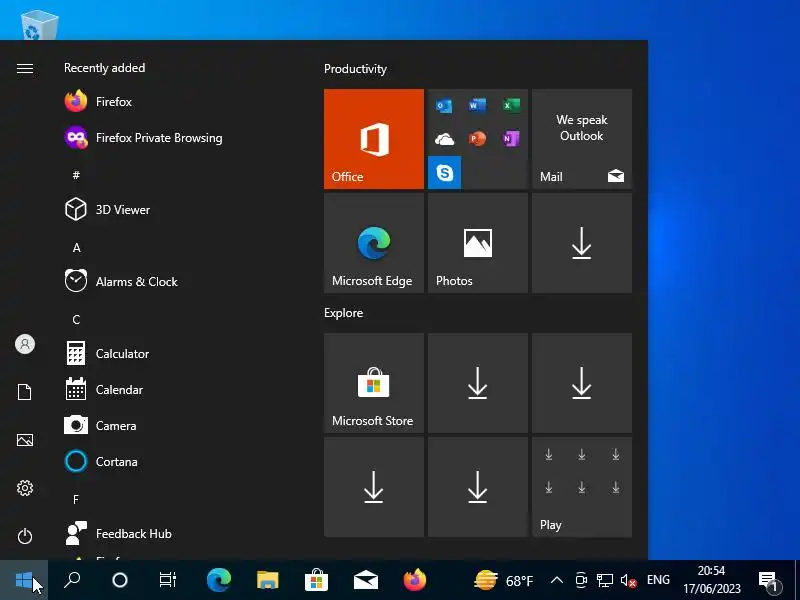Screen dimensions: 800x600
Task: Click the letter C section header
Action: click(x=76, y=320)
